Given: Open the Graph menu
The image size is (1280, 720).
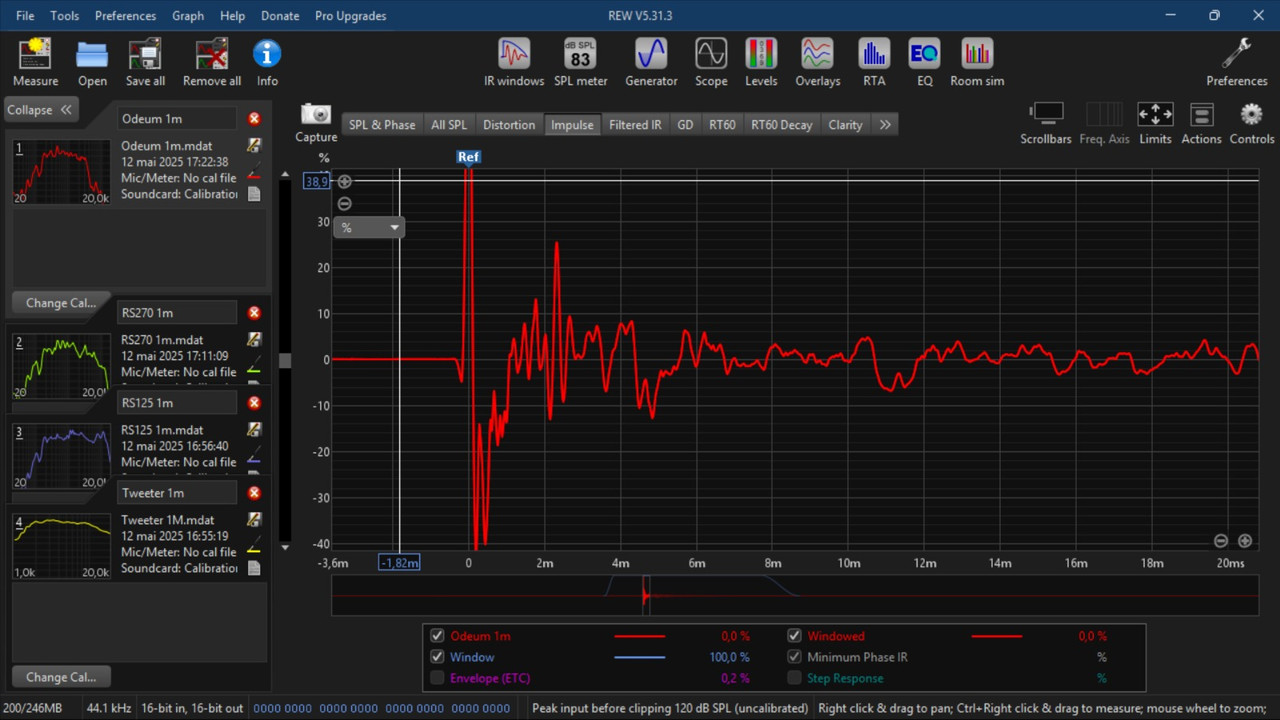Looking at the screenshot, I should pos(188,16).
